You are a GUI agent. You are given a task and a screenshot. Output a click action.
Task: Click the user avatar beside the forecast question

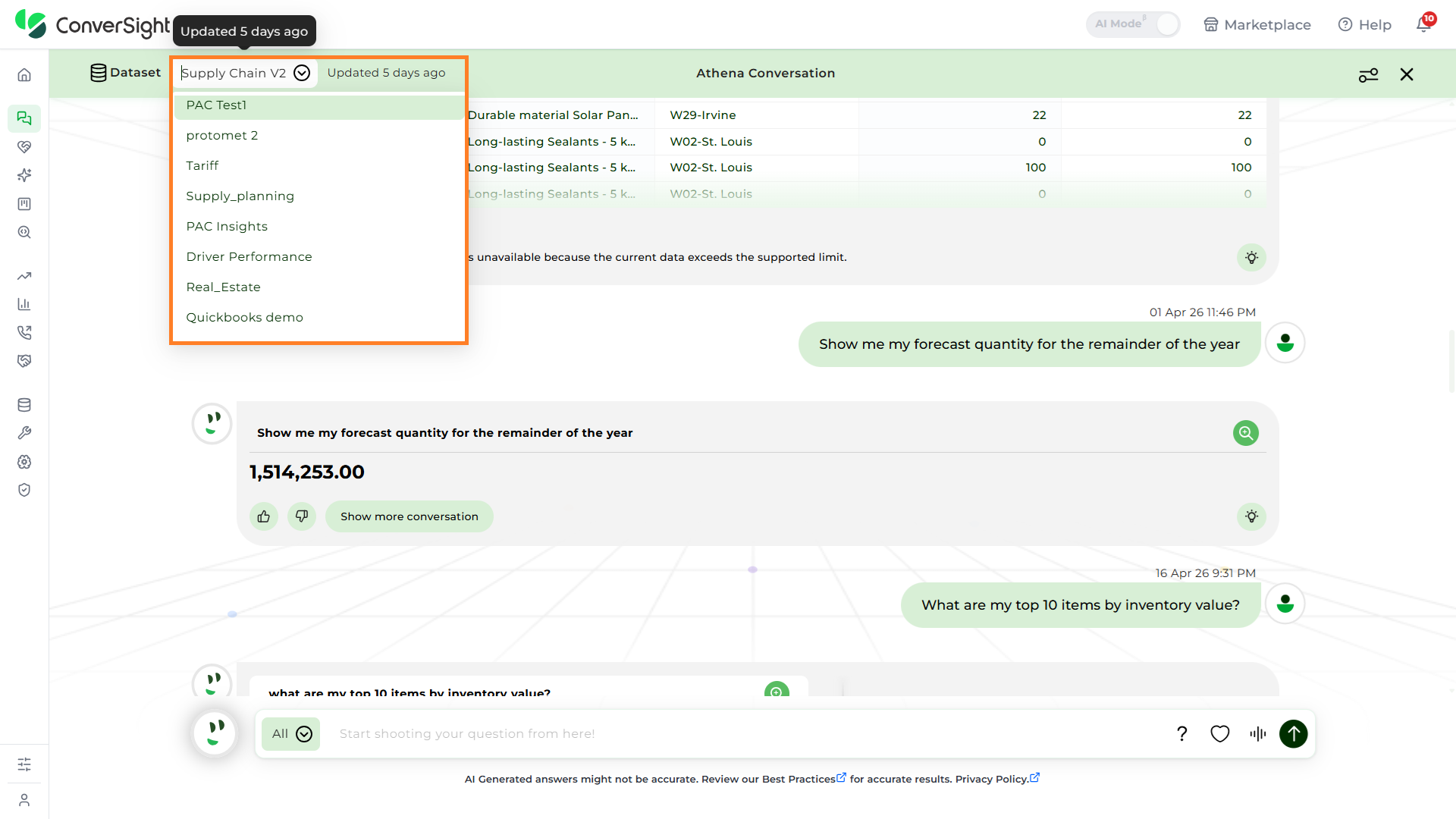click(1285, 344)
